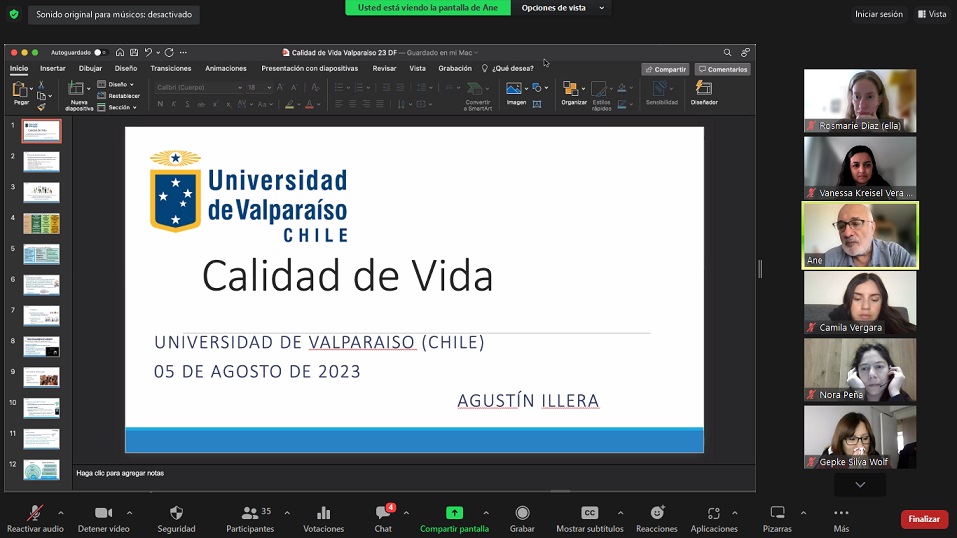Click PowerPoint home icon in title bar
This screenshot has height=538, width=957.
click(120, 53)
